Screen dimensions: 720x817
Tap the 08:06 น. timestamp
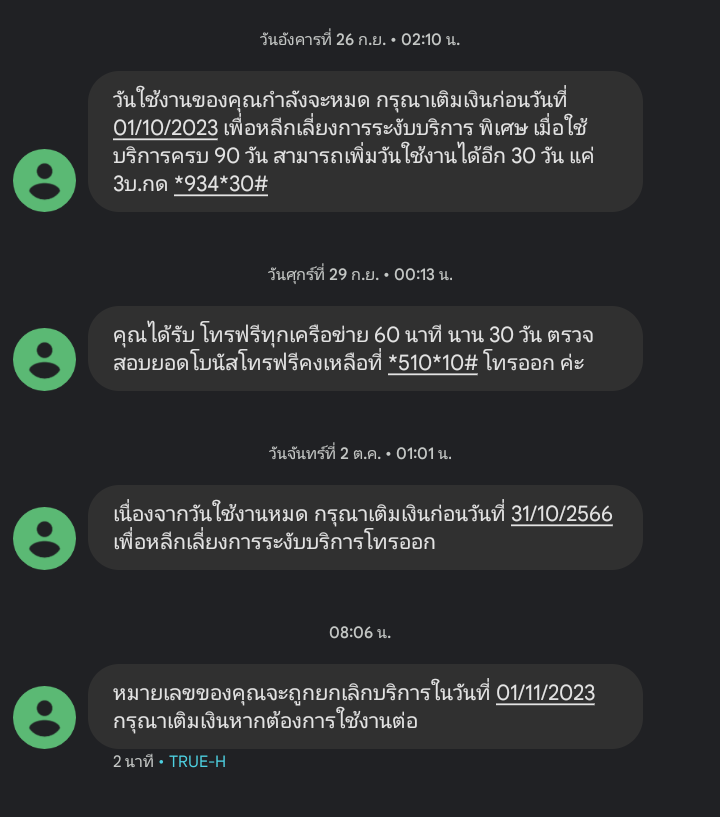pos(360,632)
